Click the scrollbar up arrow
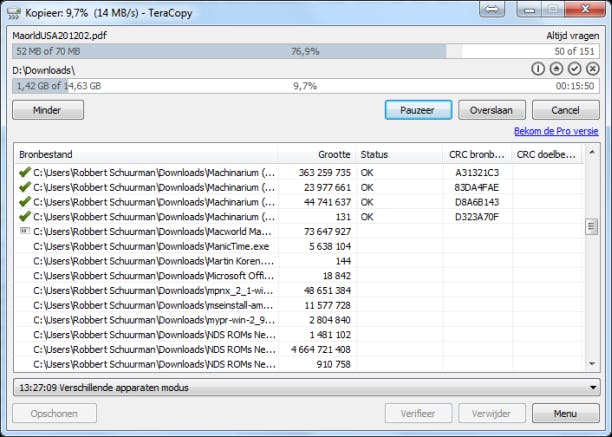This screenshot has width=612, height=437. point(592,152)
